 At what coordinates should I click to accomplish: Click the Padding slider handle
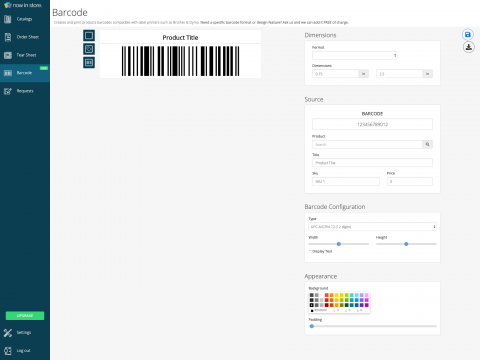[x=312, y=326]
